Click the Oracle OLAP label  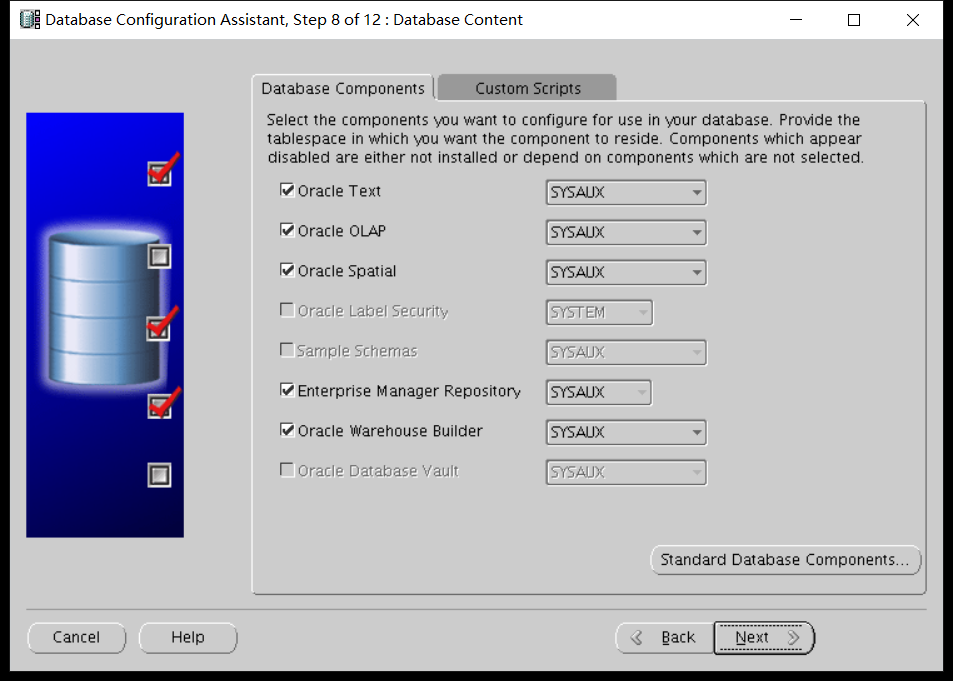(342, 231)
